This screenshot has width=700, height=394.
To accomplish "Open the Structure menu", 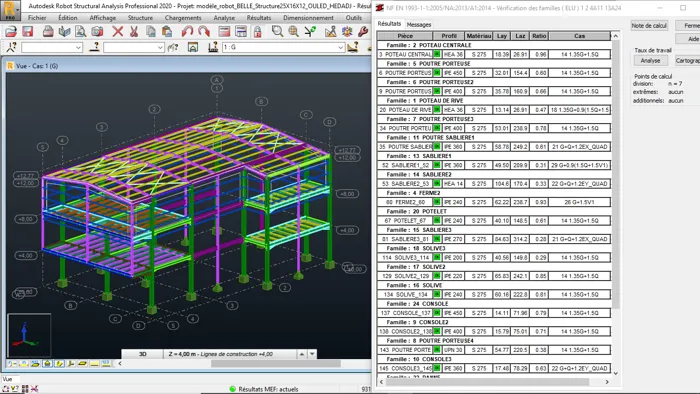I will [140, 18].
